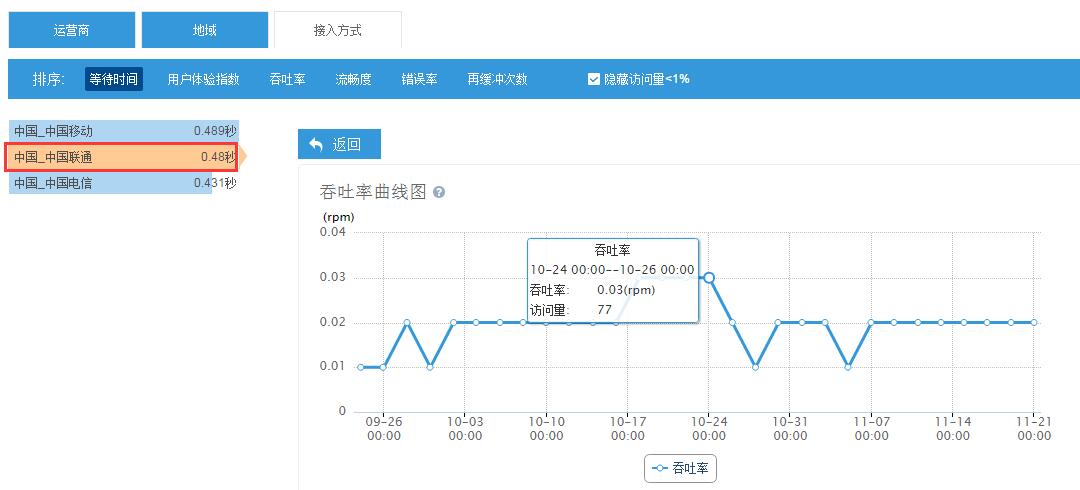Click the 09-26 00:00 axis label

coord(384,428)
